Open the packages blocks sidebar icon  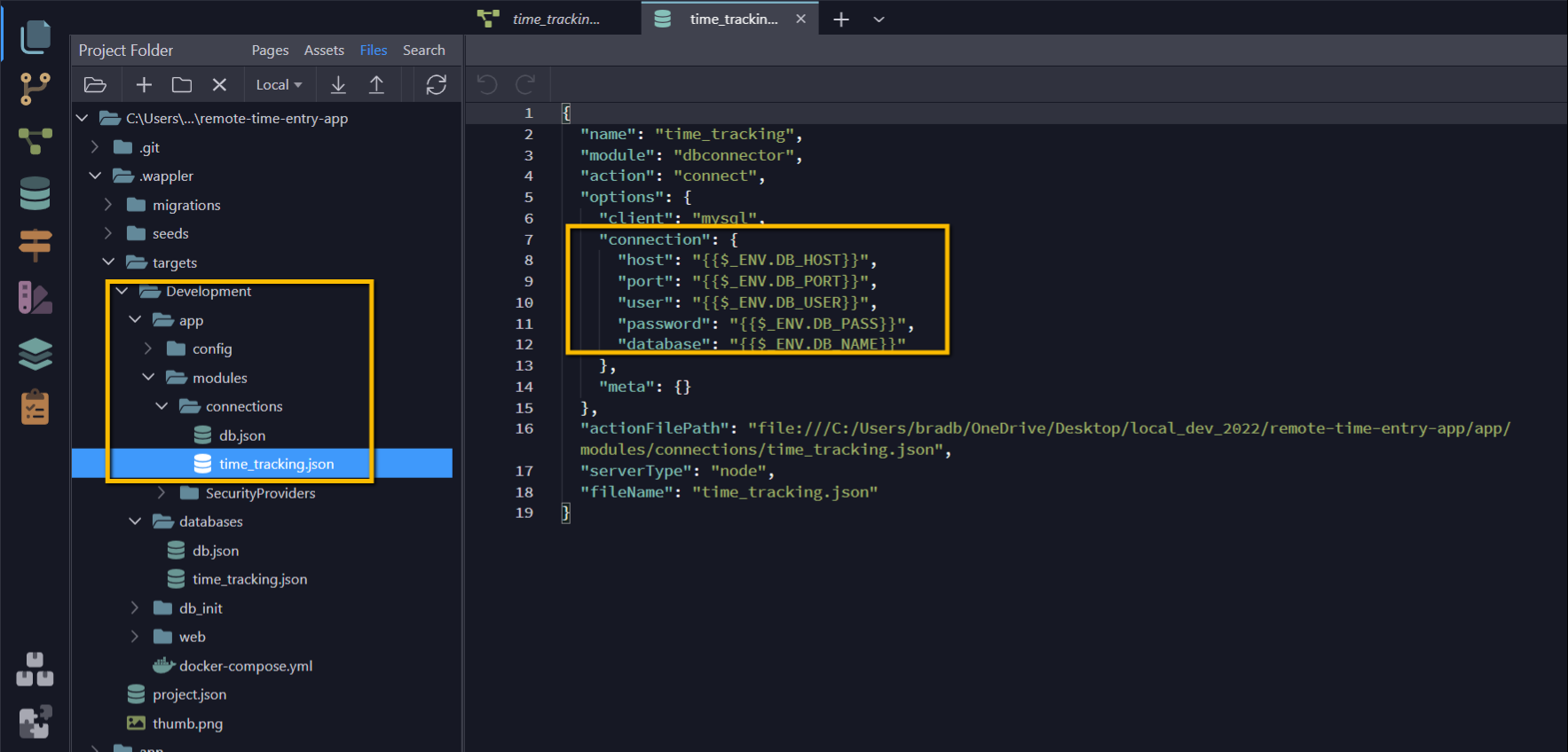[35, 670]
